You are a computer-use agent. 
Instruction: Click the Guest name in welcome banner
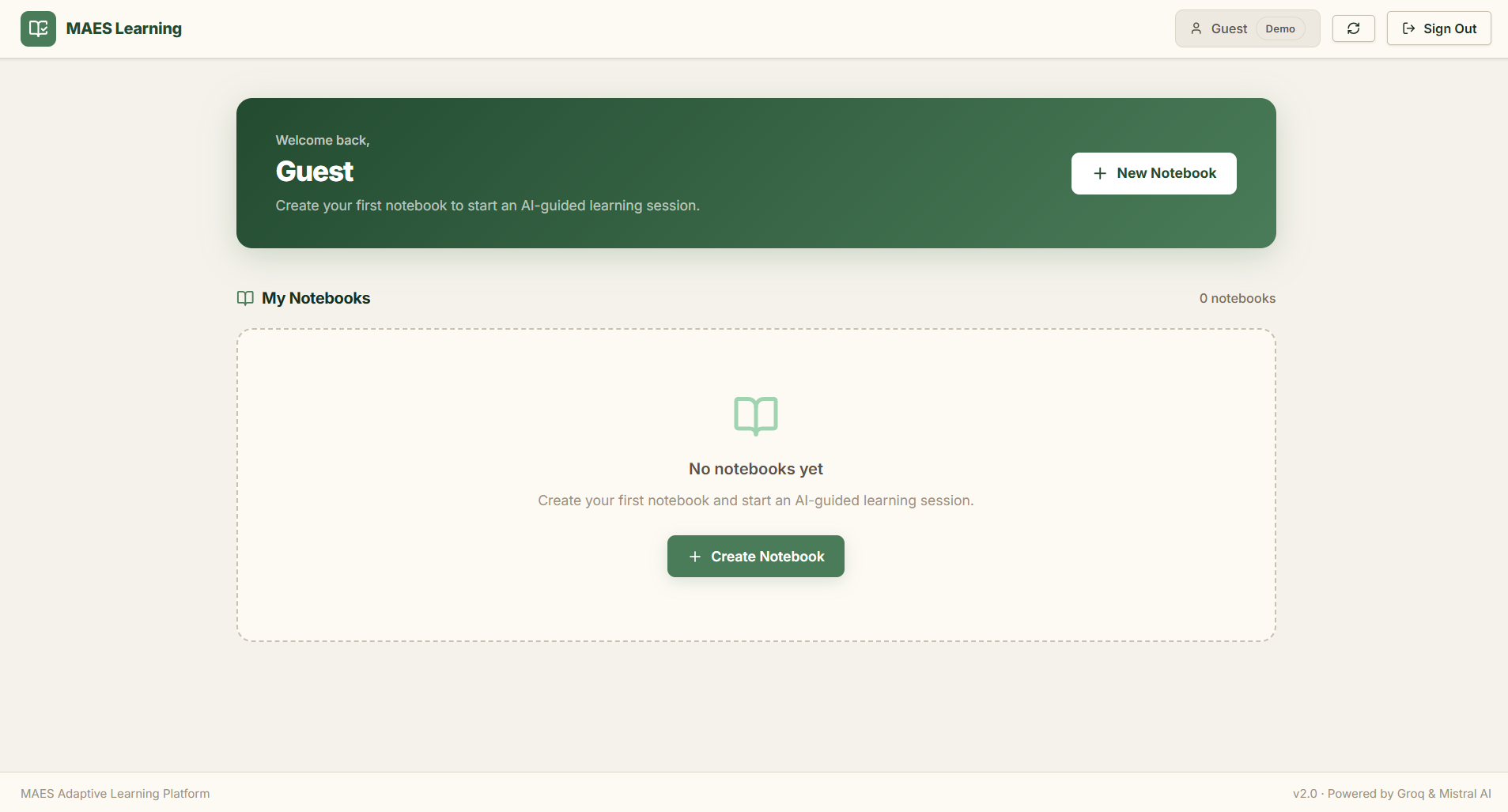315,172
